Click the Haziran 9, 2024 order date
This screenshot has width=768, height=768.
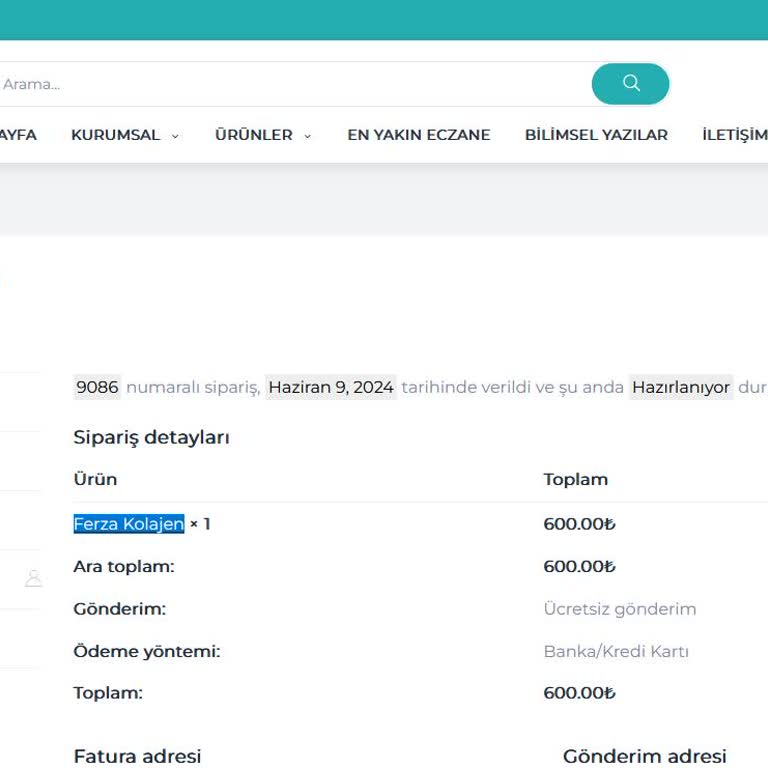[x=331, y=387]
